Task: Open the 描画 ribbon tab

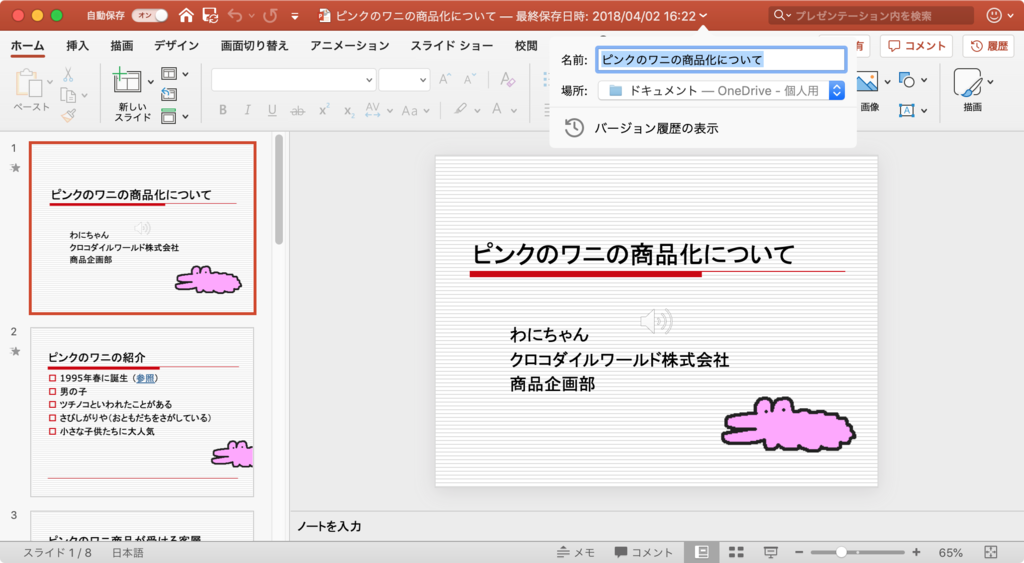Action: point(121,46)
